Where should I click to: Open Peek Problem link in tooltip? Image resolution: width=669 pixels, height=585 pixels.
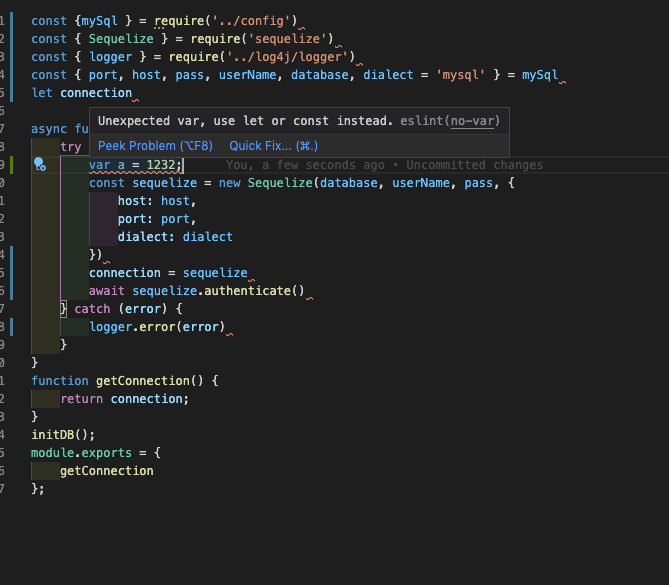pyautogui.click(x=155, y=146)
